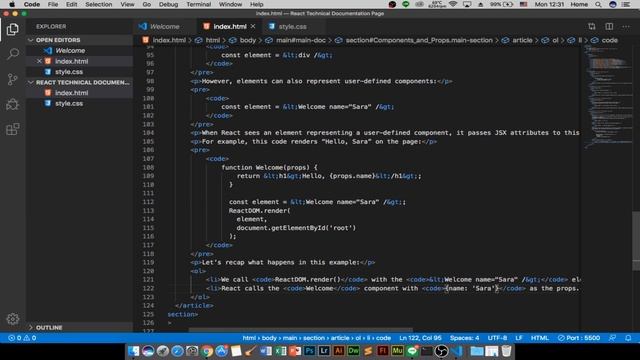Open the Manage settings gear
640x360 pixels.
coord(13,319)
